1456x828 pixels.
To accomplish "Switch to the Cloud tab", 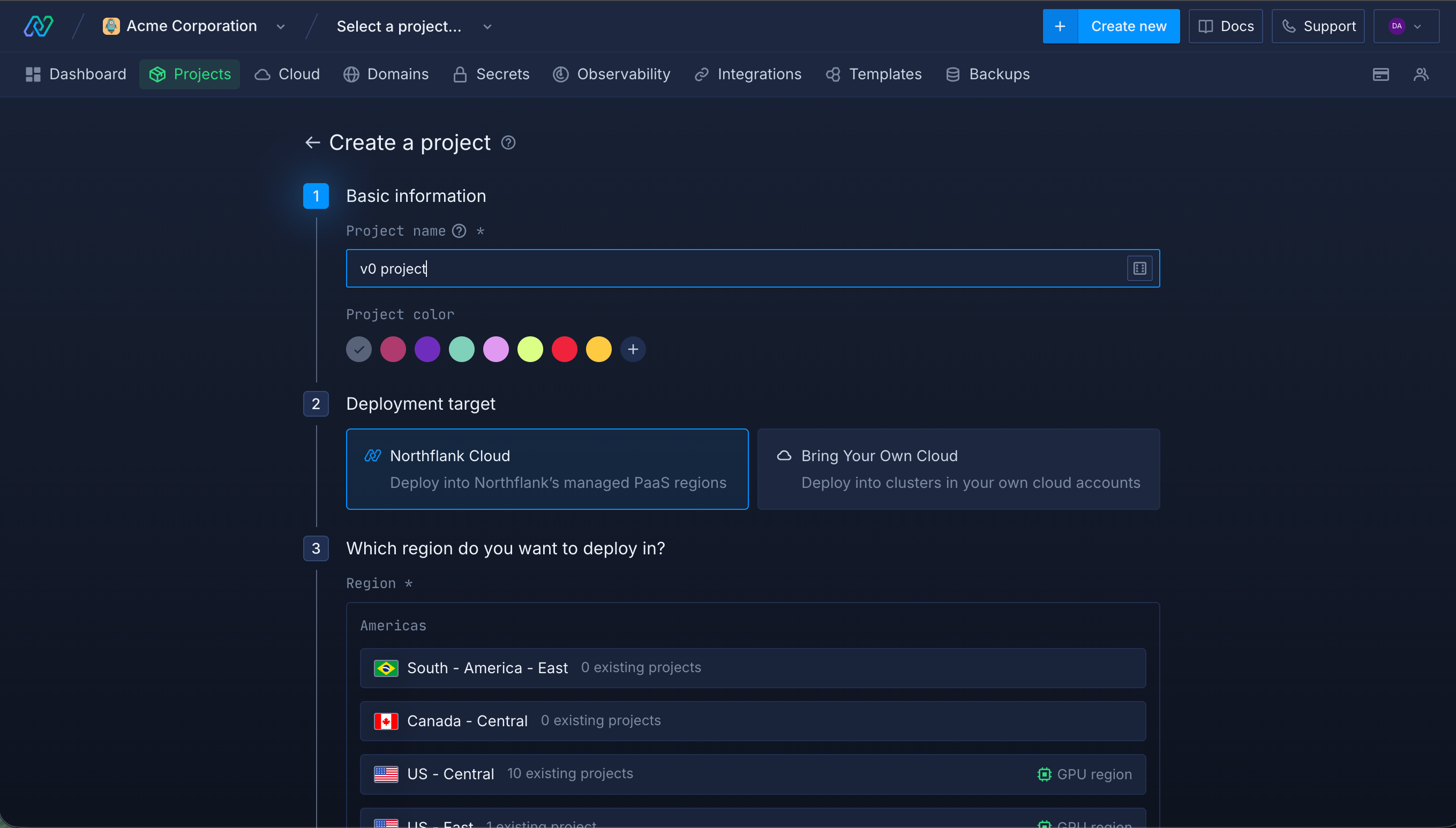I will (x=287, y=74).
